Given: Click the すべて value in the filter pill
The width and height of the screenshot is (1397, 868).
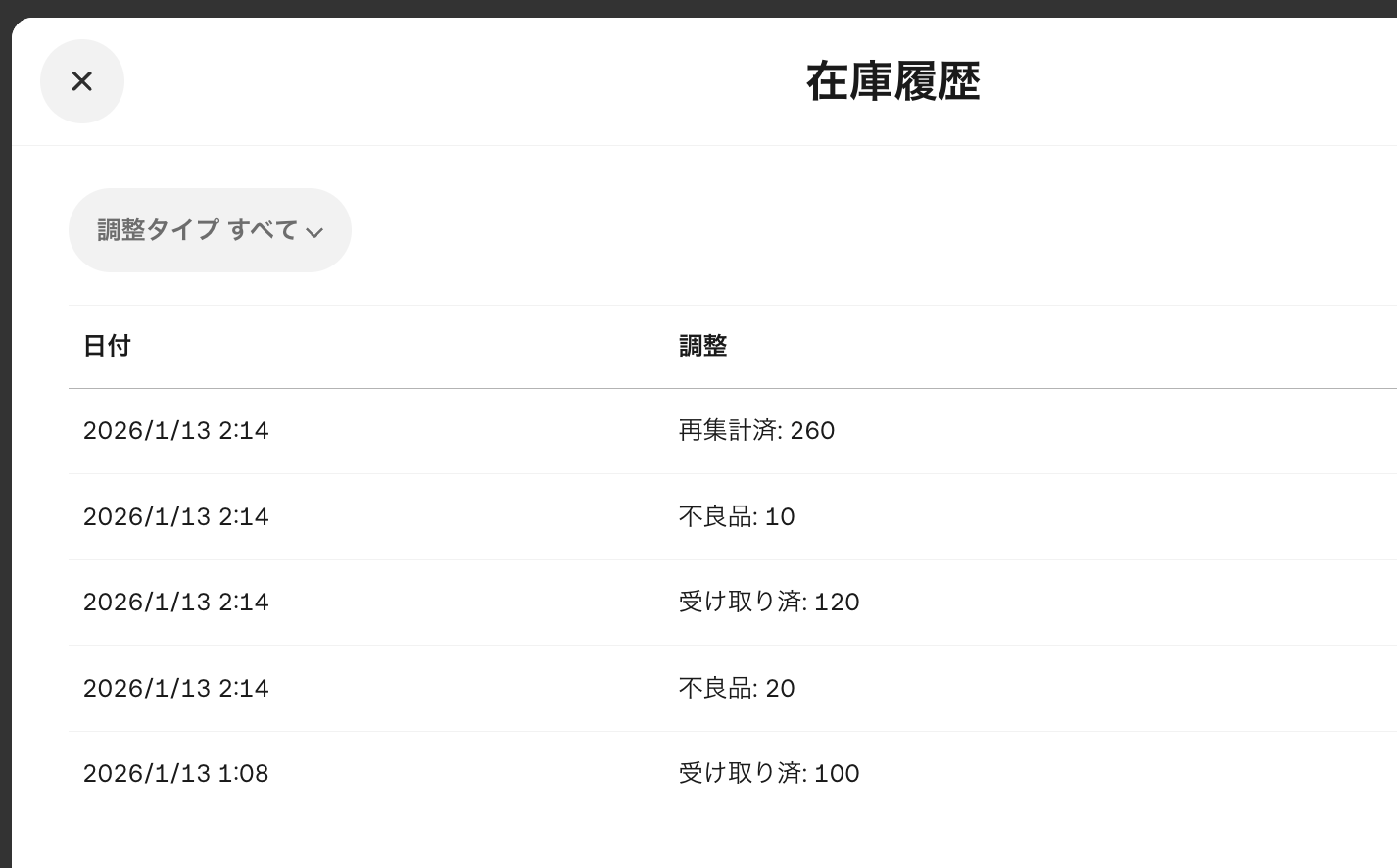Looking at the screenshot, I should (x=263, y=230).
